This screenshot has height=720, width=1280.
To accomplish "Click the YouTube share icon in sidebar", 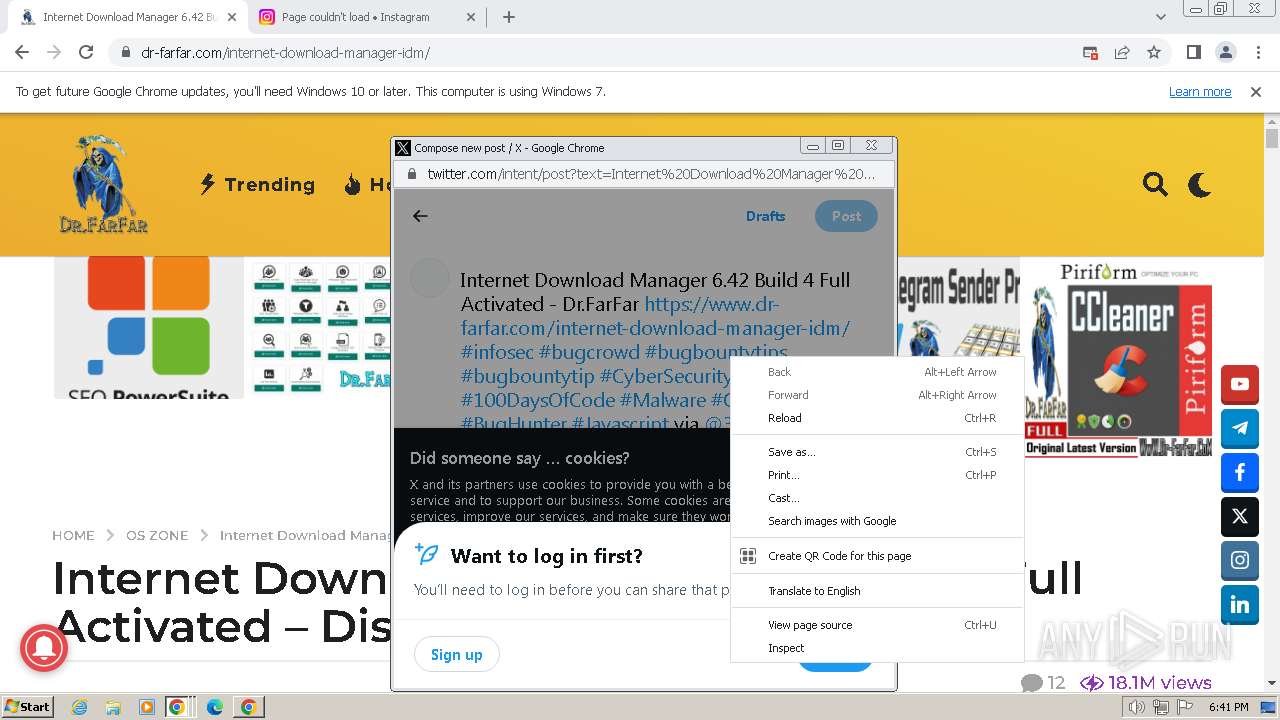I will (1240, 384).
